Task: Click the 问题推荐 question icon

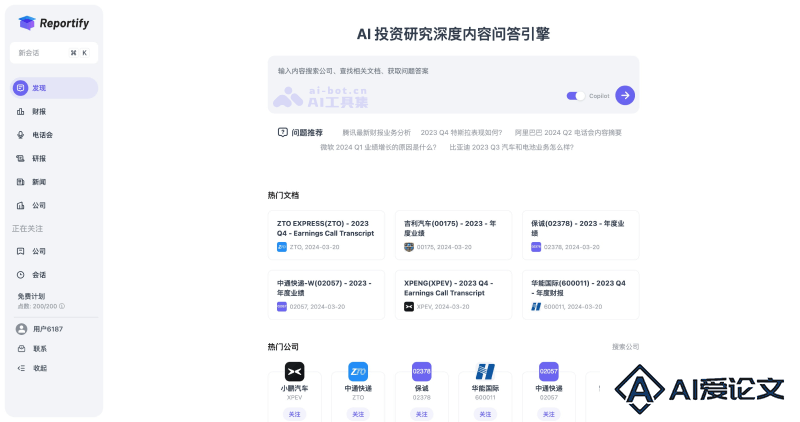Action: (x=283, y=132)
